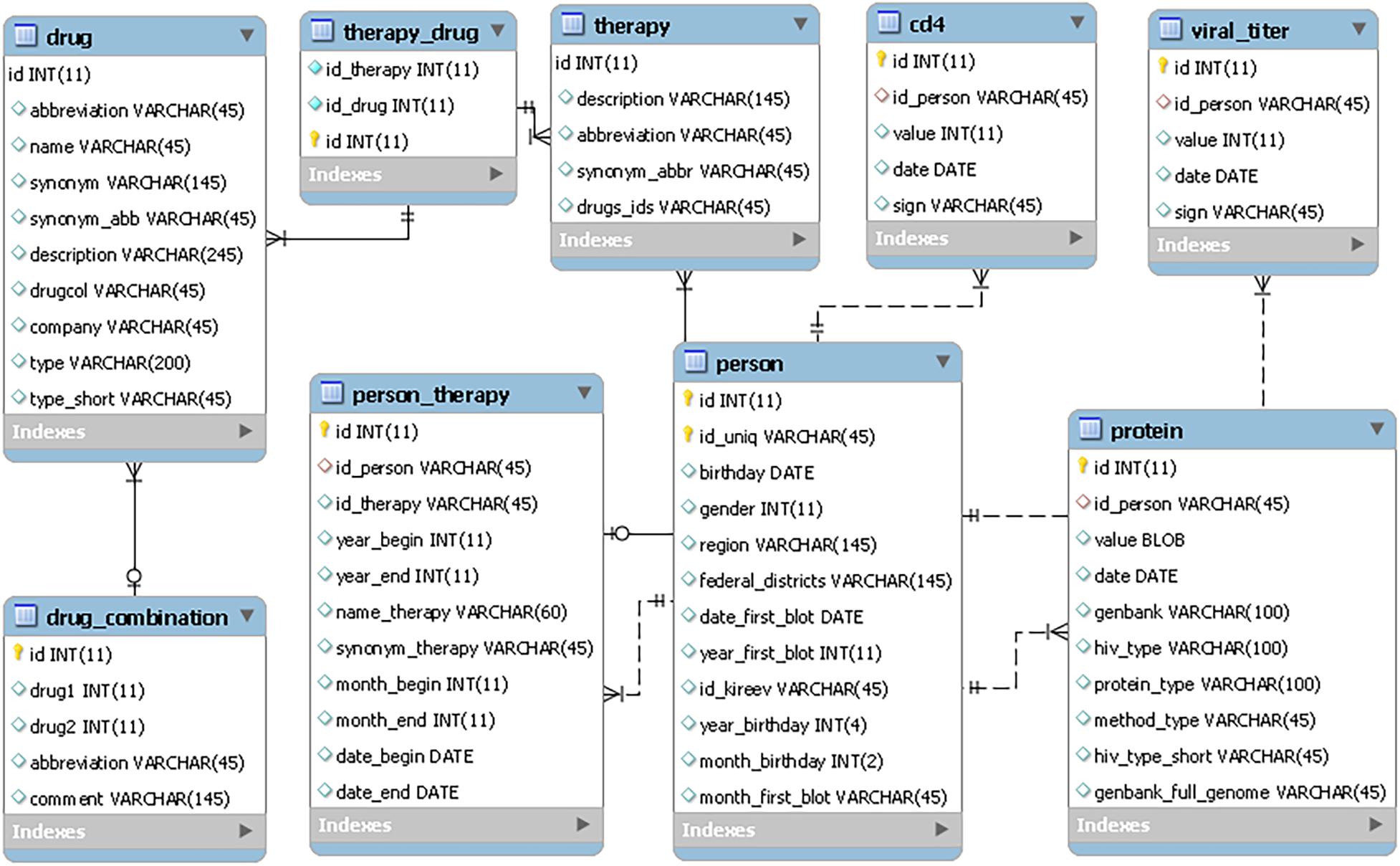This screenshot has width=1400, height=866.
Task: Expand Indexes section of therapy_drug table
Action: (496, 173)
